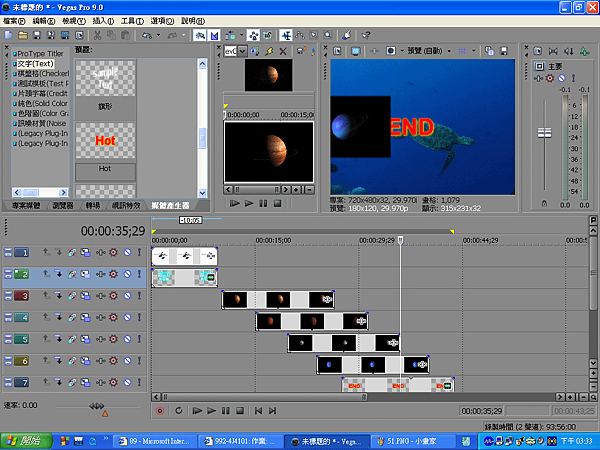Mute track 7
Screen dimensions: 600x450
pyautogui.click(x=127, y=382)
